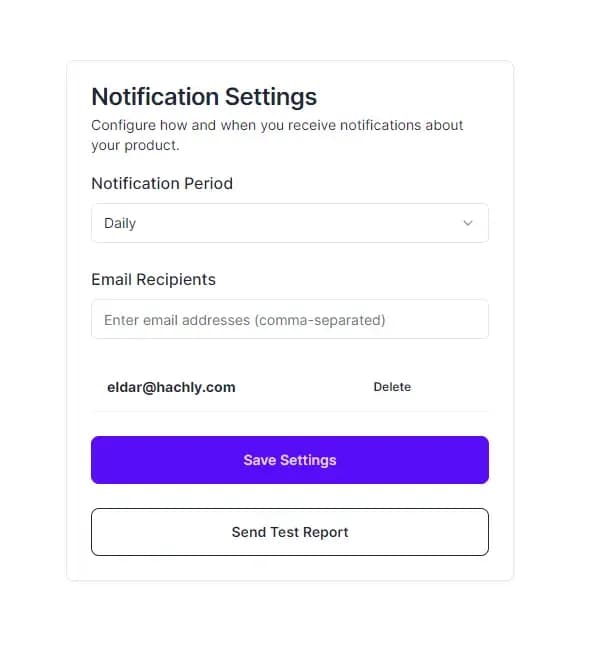Image resolution: width=607 pixels, height=668 pixels.
Task: Click the Save Settings button
Action: coord(290,460)
